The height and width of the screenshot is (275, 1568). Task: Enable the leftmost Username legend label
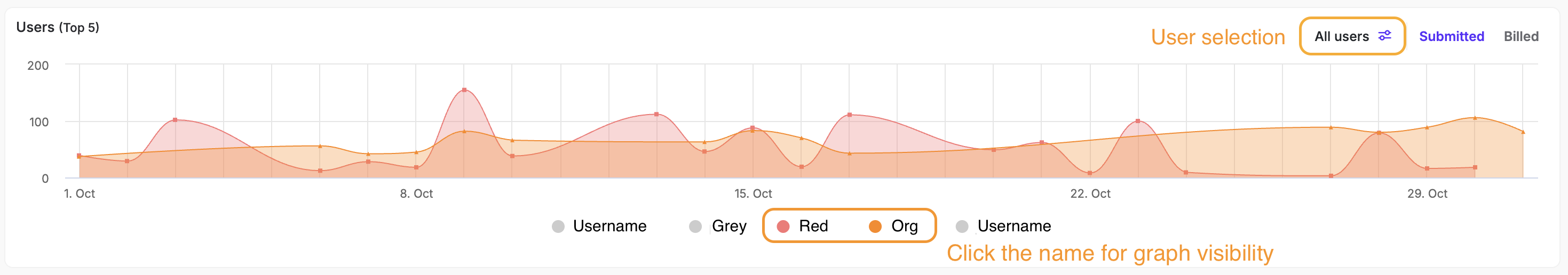coord(609,227)
